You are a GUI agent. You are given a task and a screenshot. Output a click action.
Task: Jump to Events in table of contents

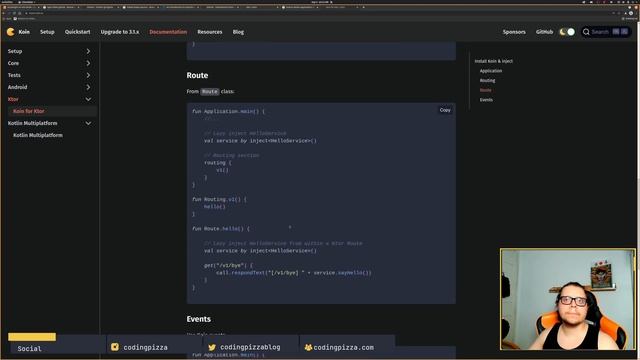click(486, 100)
